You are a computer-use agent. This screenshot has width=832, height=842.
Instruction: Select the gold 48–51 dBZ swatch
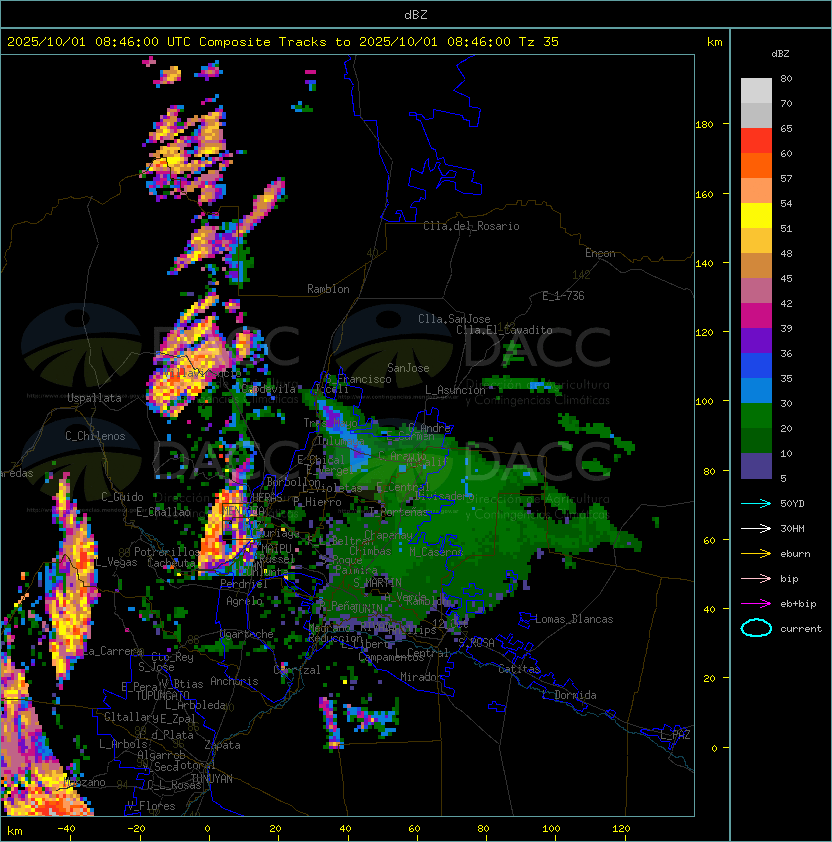pos(756,241)
